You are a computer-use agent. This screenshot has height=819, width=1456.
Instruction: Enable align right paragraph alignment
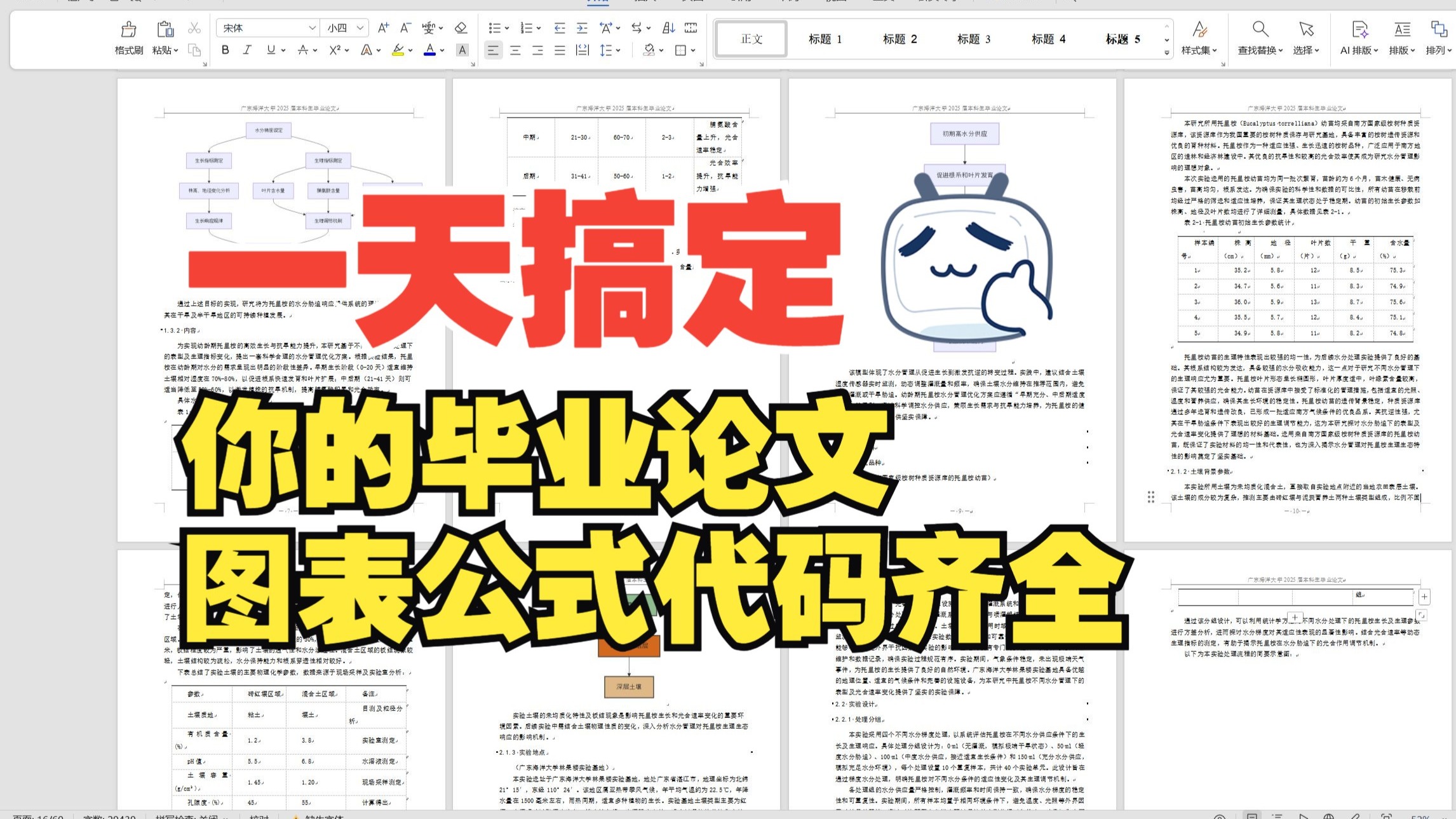pos(537,50)
